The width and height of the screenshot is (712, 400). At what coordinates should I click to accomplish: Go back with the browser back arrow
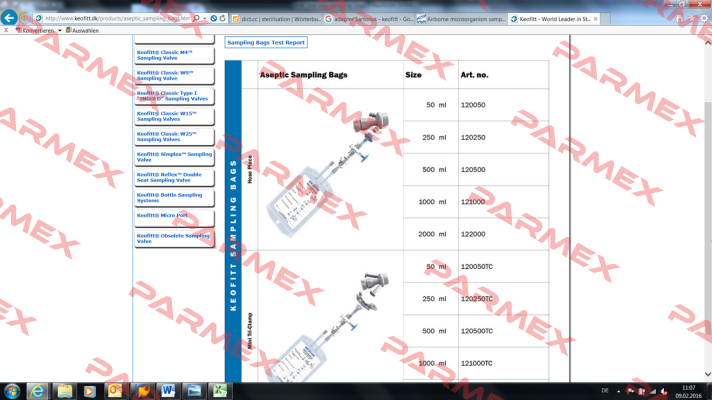[9, 18]
